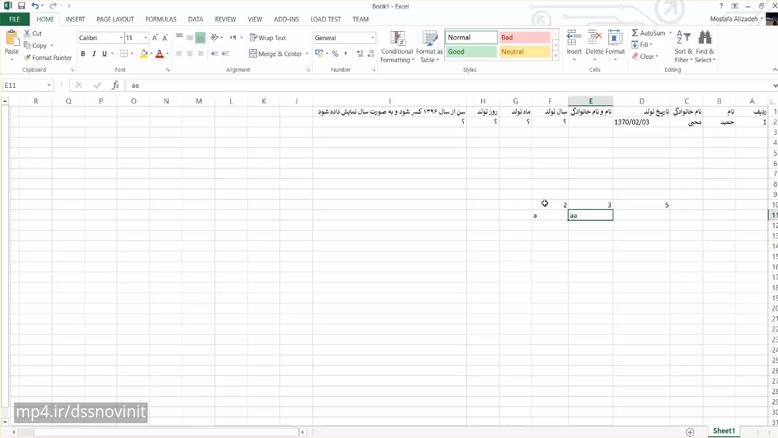The height and width of the screenshot is (438, 778).
Task: Expand the Name Box dropdown arrow
Action: [x=49, y=86]
